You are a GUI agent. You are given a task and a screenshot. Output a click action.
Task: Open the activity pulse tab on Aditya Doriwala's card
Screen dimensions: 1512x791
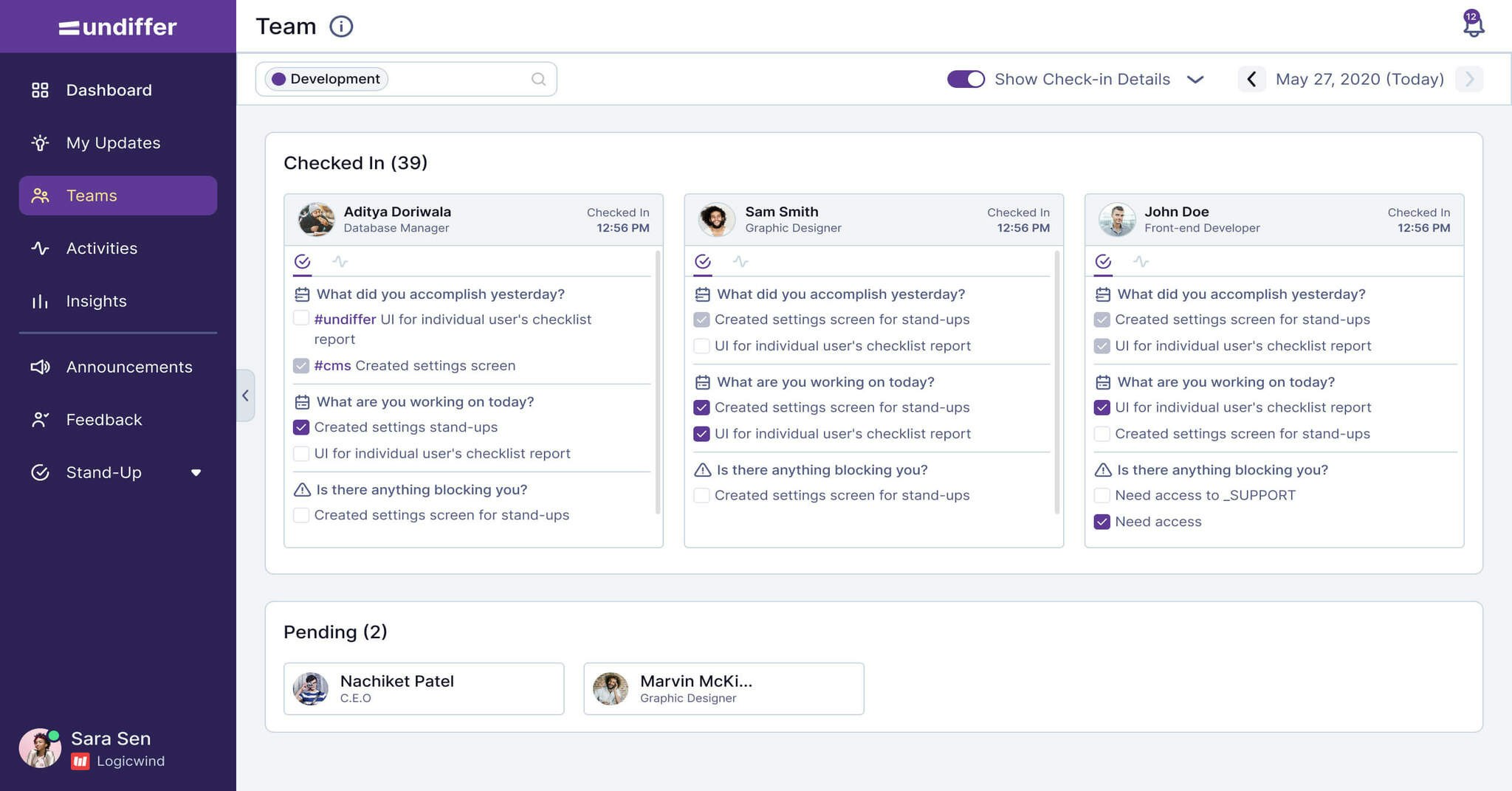click(340, 261)
